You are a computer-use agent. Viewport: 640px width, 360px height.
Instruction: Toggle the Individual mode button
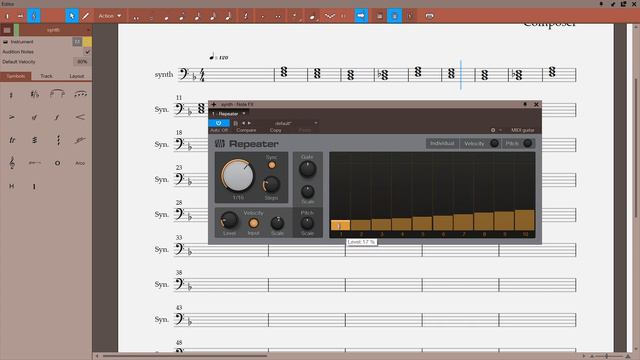tap(442, 143)
